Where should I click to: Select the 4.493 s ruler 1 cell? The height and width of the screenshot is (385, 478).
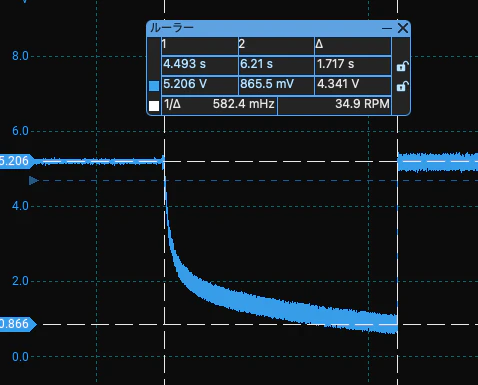200,65
